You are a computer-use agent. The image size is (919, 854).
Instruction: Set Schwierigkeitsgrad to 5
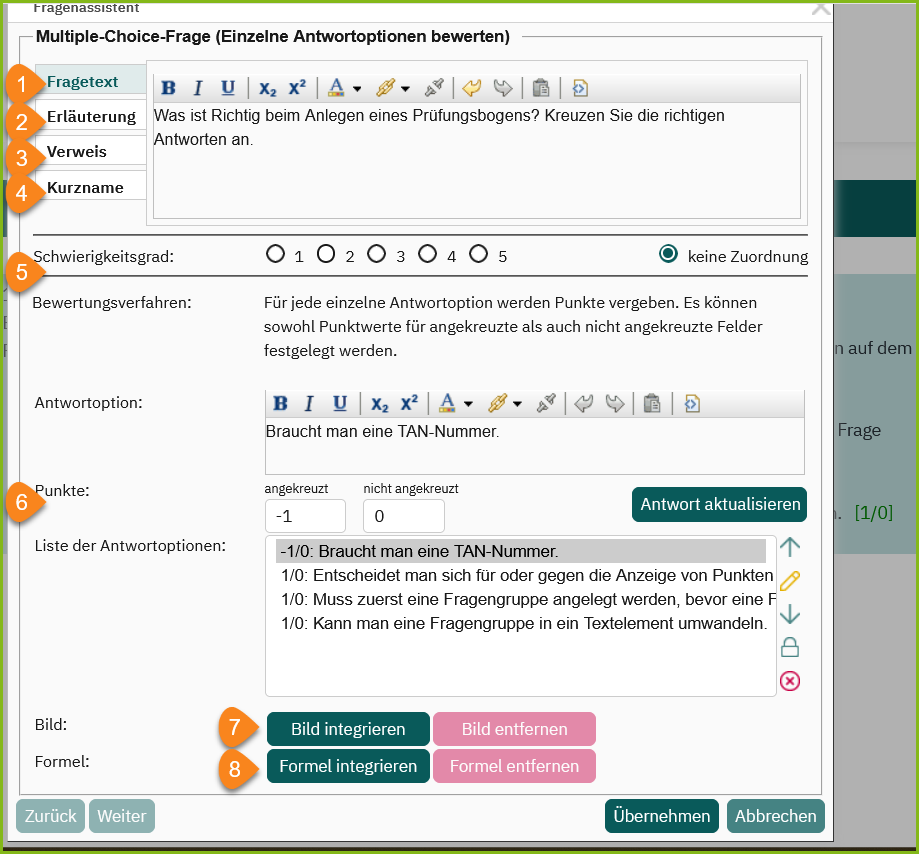478,254
